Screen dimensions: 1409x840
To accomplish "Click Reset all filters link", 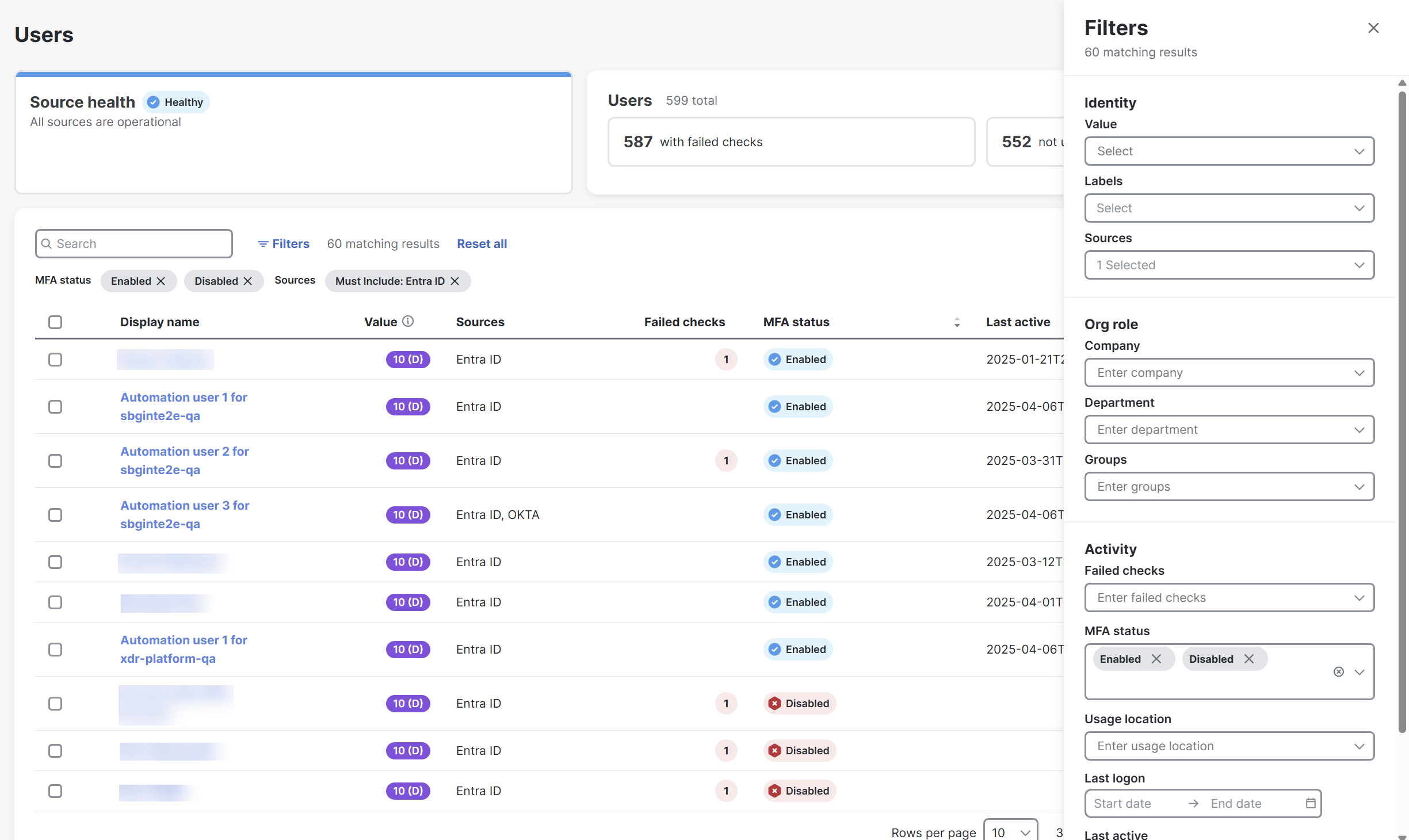I will pyautogui.click(x=482, y=244).
